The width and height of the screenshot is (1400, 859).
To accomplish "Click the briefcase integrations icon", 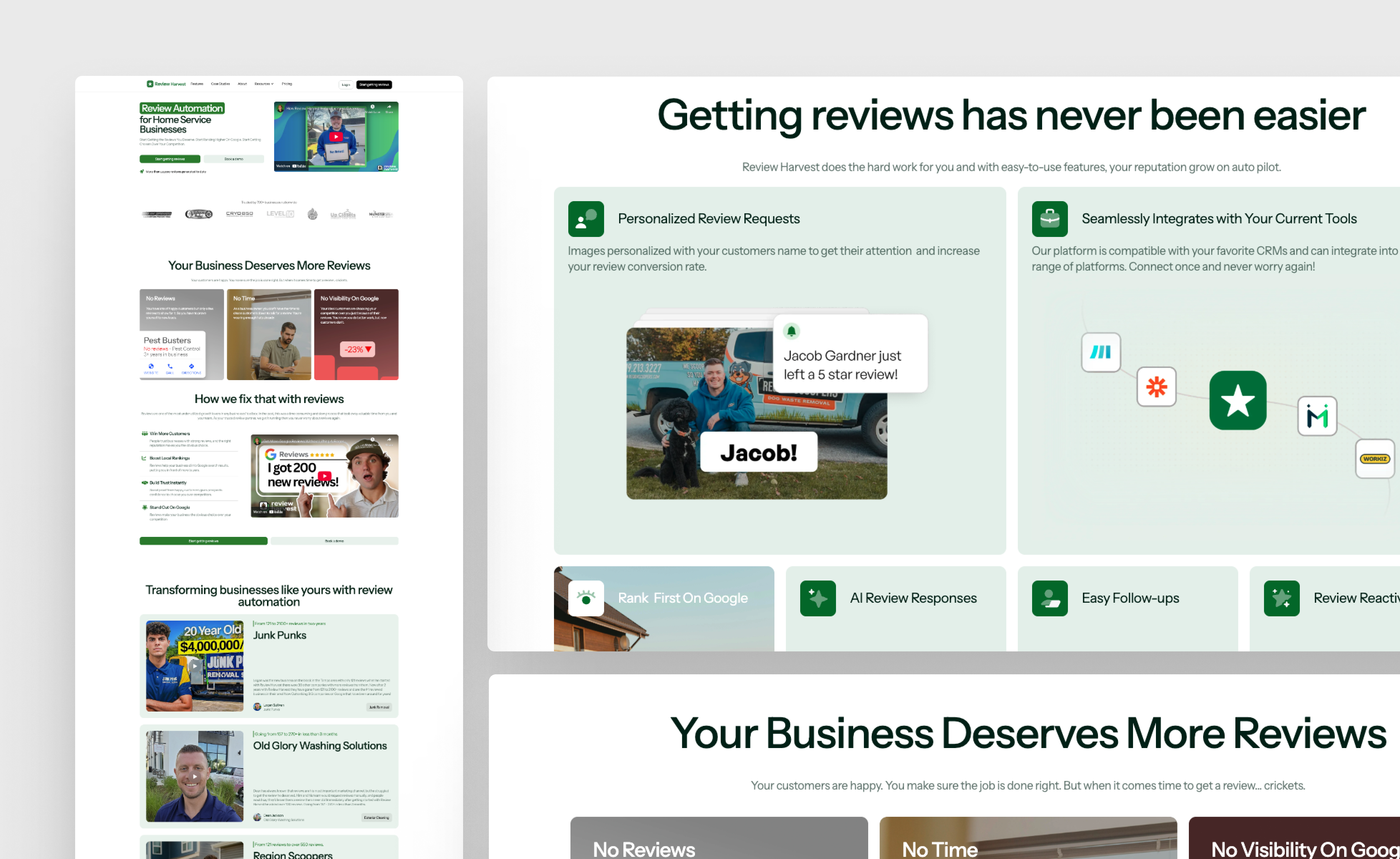I will [x=1049, y=219].
